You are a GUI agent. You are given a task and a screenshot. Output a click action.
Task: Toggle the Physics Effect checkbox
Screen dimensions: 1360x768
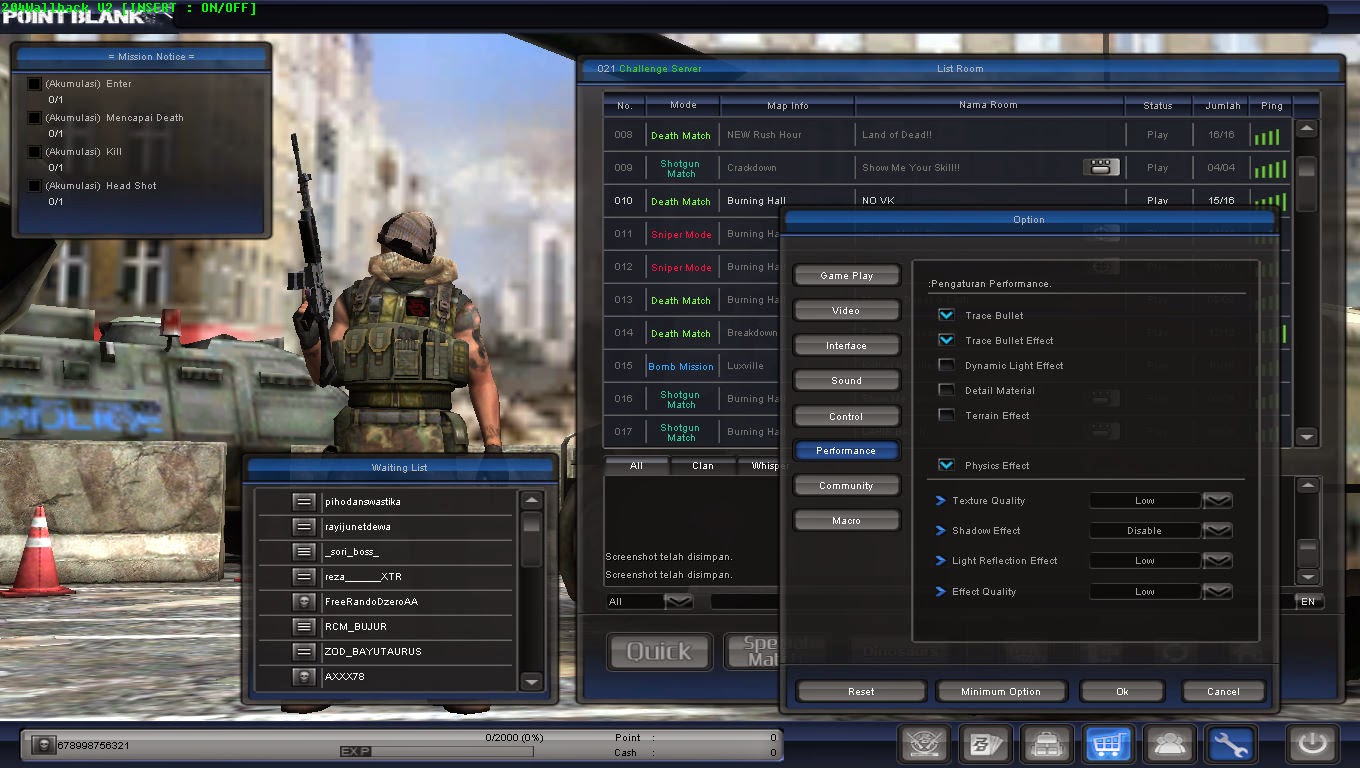(946, 465)
